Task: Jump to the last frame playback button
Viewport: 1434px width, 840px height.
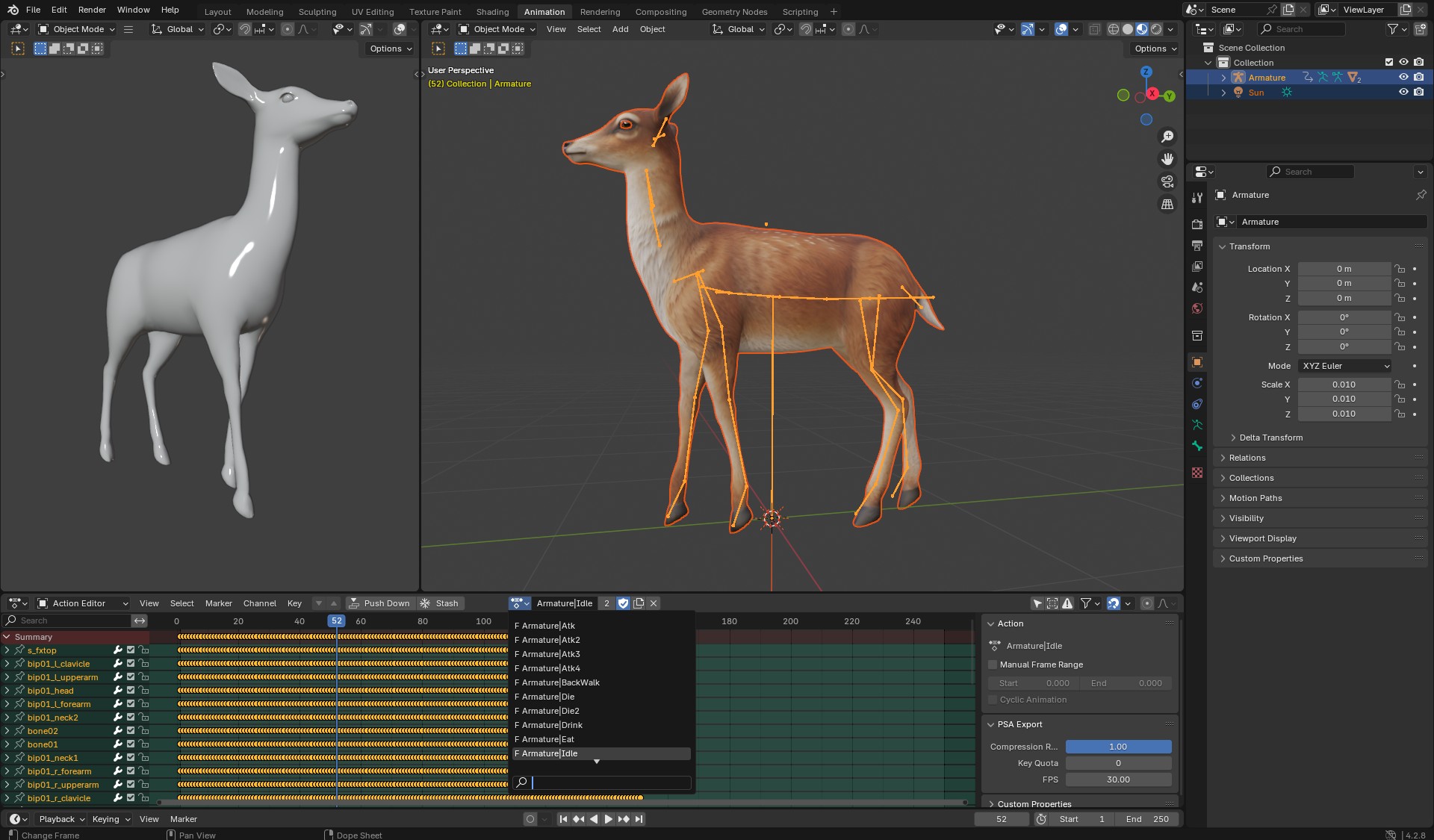Action: [639, 819]
